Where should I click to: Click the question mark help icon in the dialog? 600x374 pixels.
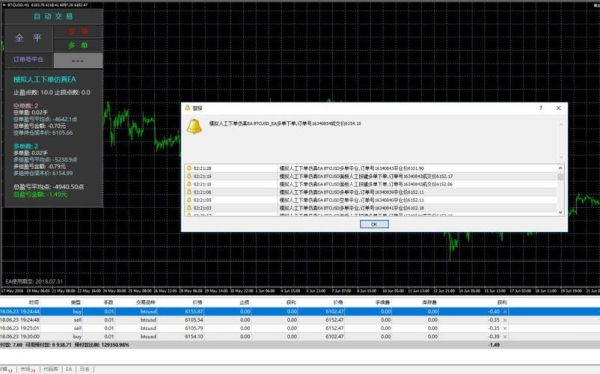point(541,108)
